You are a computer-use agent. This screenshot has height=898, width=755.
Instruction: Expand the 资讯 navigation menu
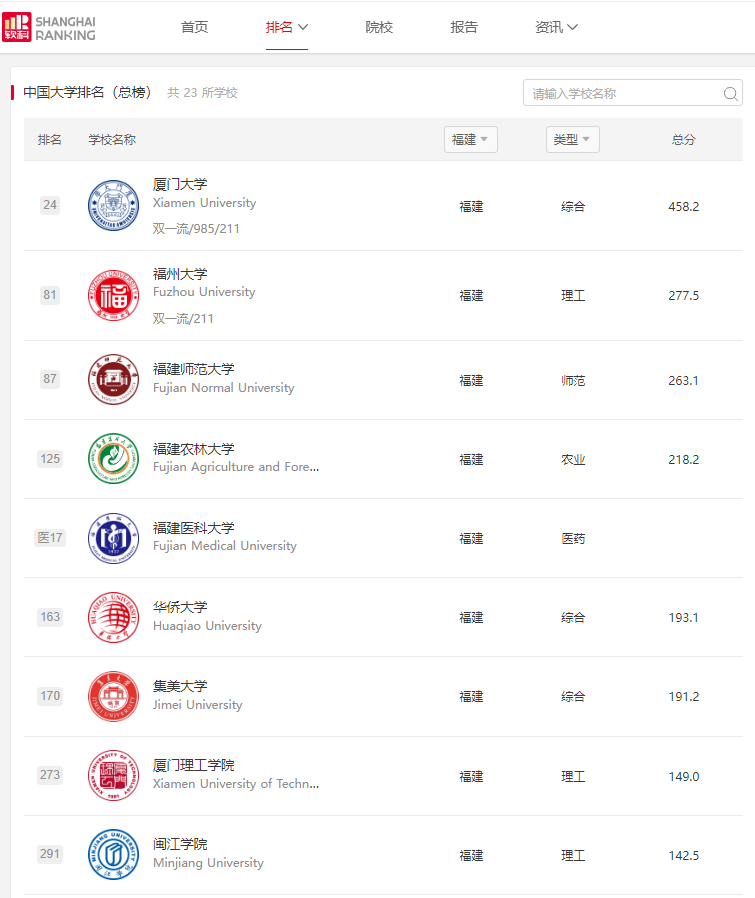(557, 27)
